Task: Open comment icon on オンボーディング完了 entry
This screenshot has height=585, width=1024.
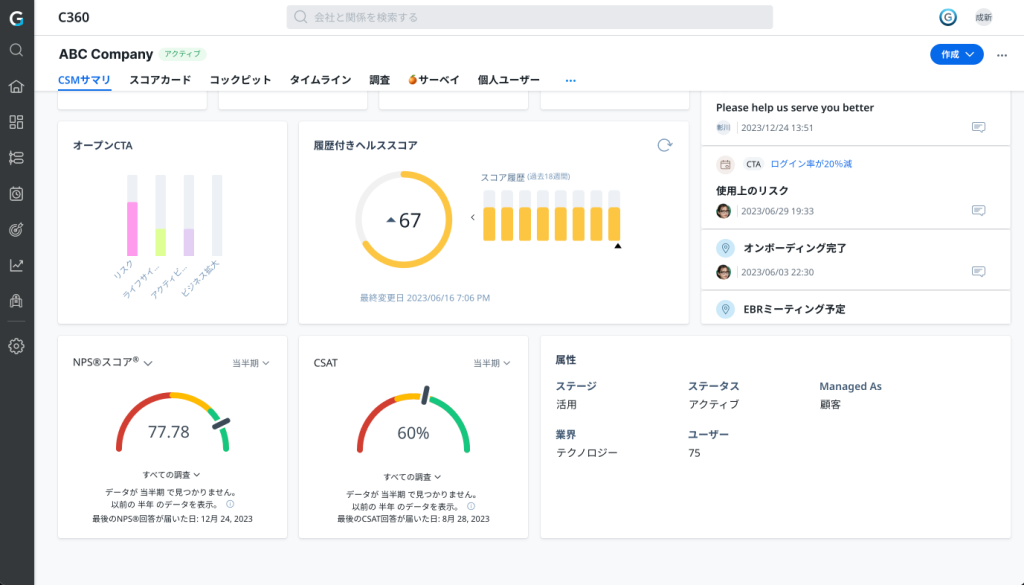Action: pos(978,272)
